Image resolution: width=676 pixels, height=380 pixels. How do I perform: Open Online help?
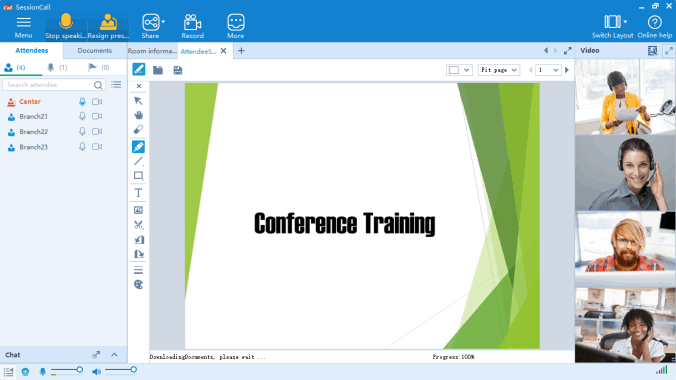(x=654, y=27)
